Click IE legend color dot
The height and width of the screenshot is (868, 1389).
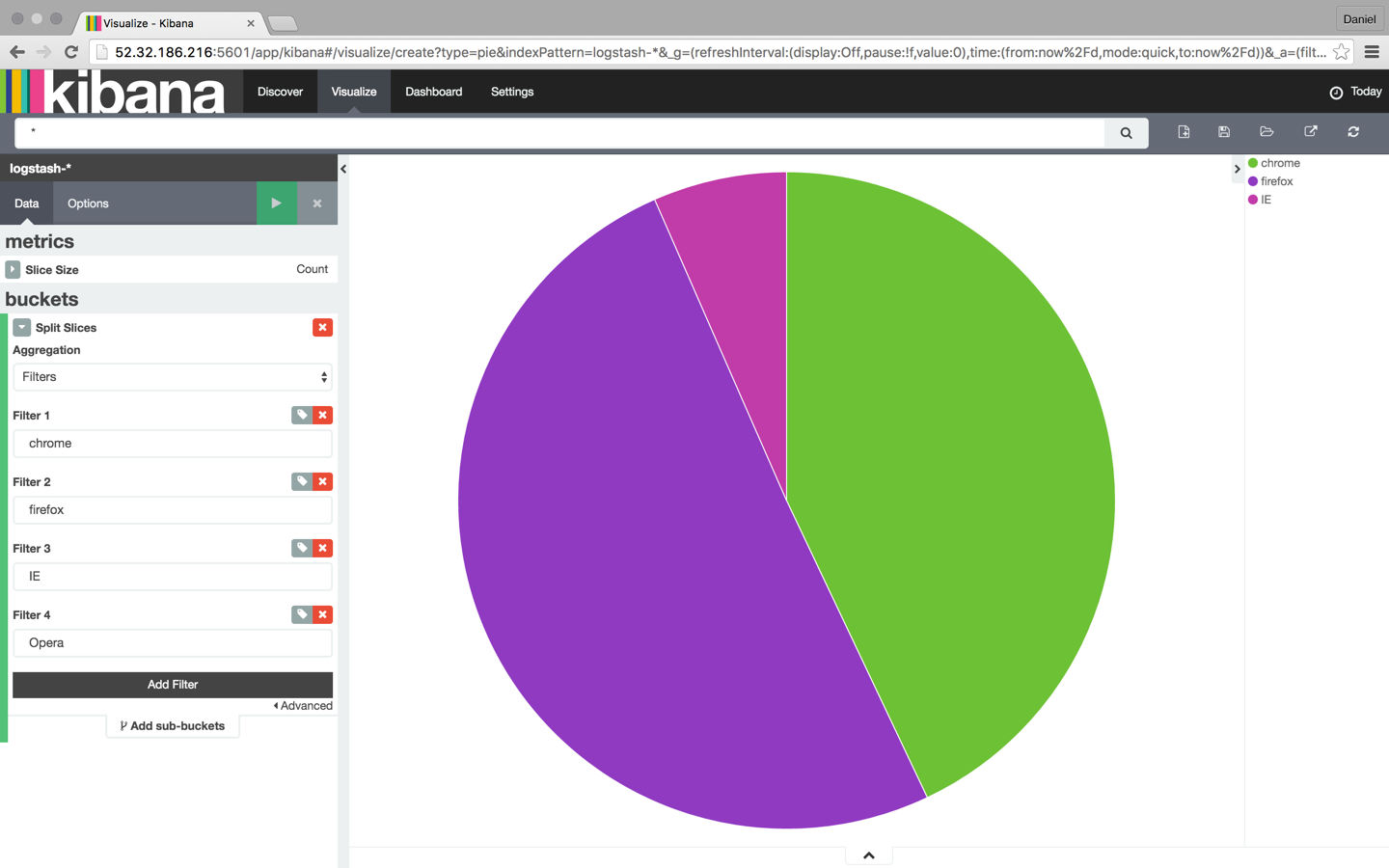click(1253, 200)
